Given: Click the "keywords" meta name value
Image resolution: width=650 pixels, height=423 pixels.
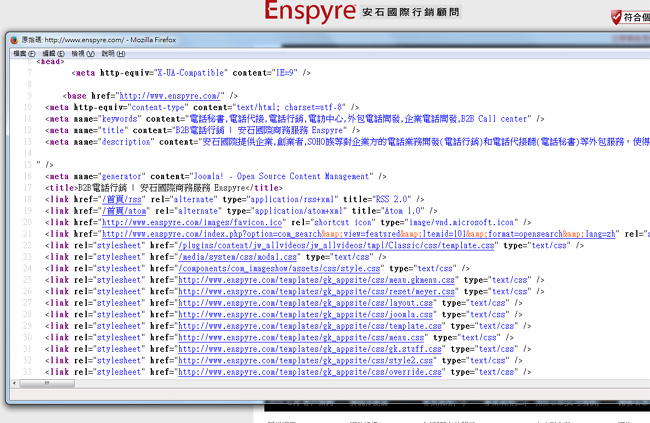Looking at the screenshot, I should 120,119.
